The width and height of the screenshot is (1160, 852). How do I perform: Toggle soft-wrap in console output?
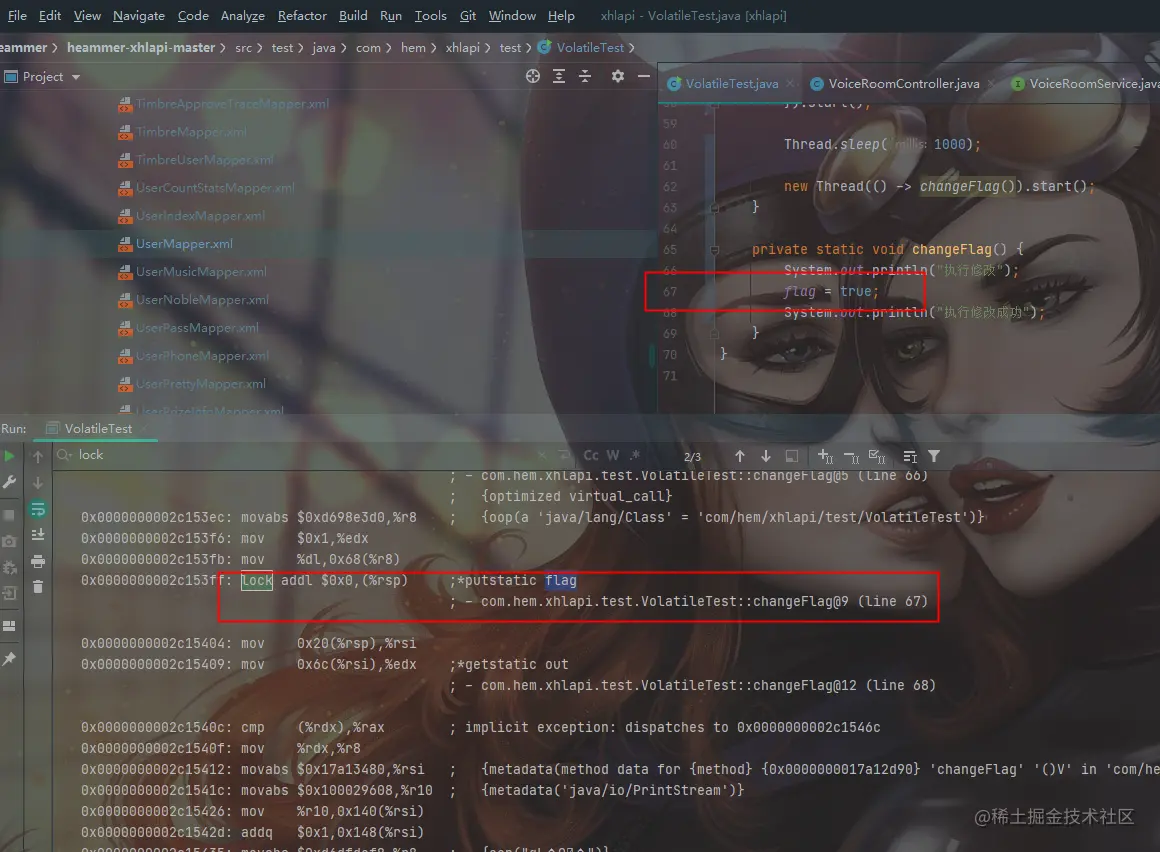(x=38, y=509)
